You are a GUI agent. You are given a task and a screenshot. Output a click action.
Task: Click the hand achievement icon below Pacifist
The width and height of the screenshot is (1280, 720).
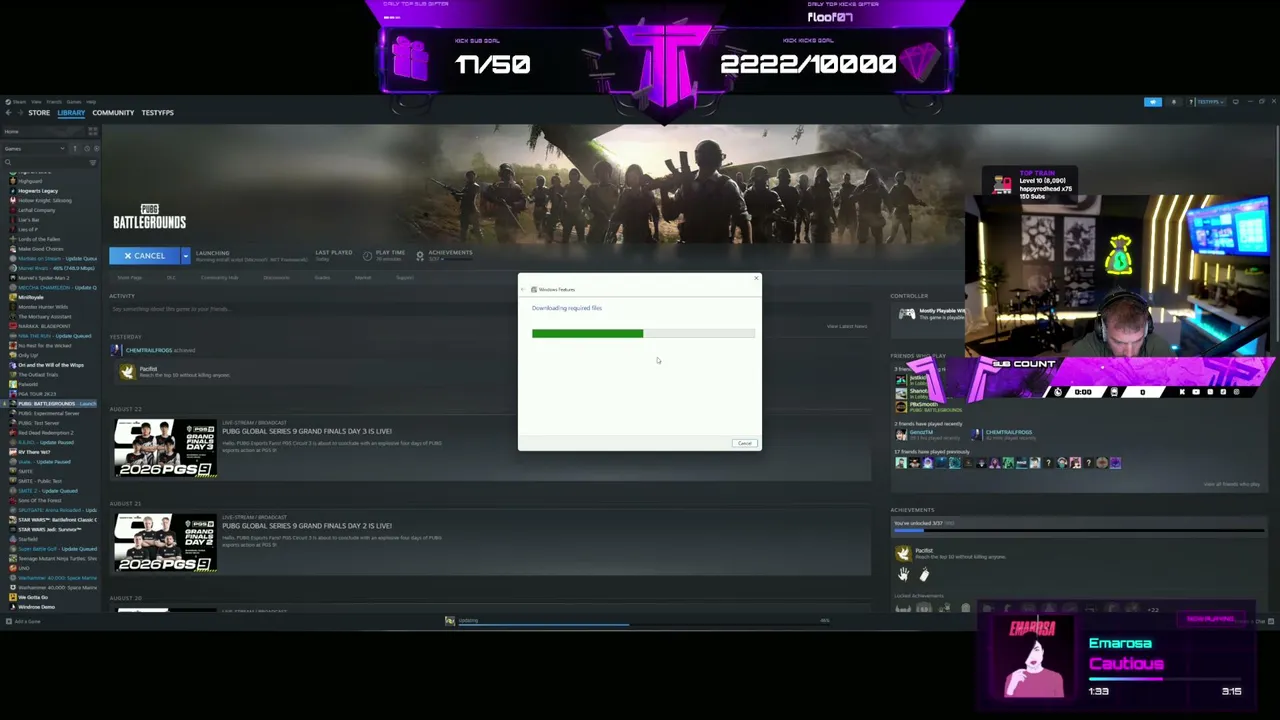(903, 575)
